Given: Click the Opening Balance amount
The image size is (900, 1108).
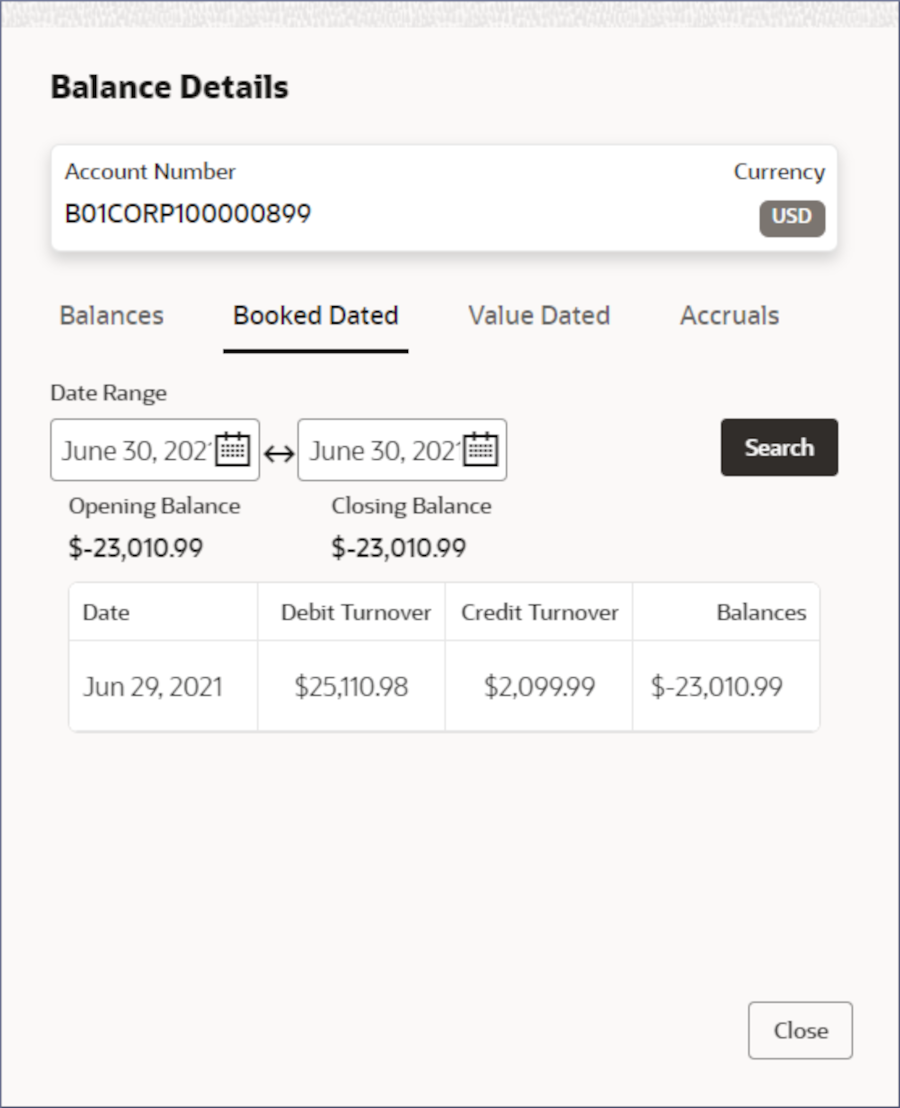Looking at the screenshot, I should pos(136,548).
